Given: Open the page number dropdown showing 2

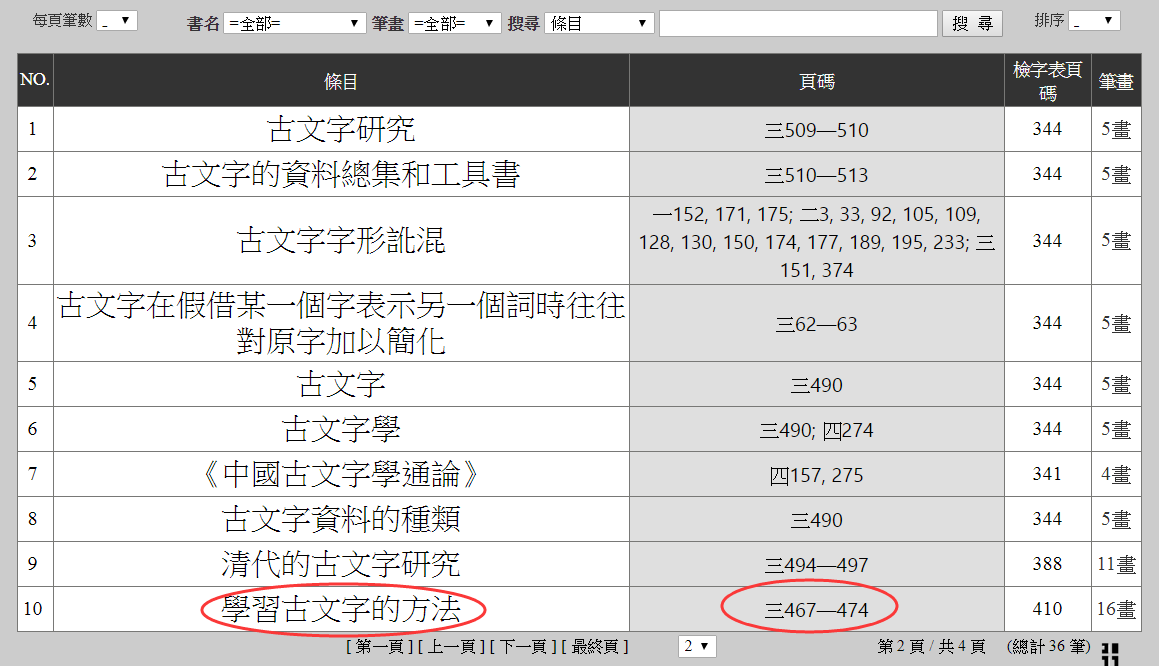Looking at the screenshot, I should 697,646.
